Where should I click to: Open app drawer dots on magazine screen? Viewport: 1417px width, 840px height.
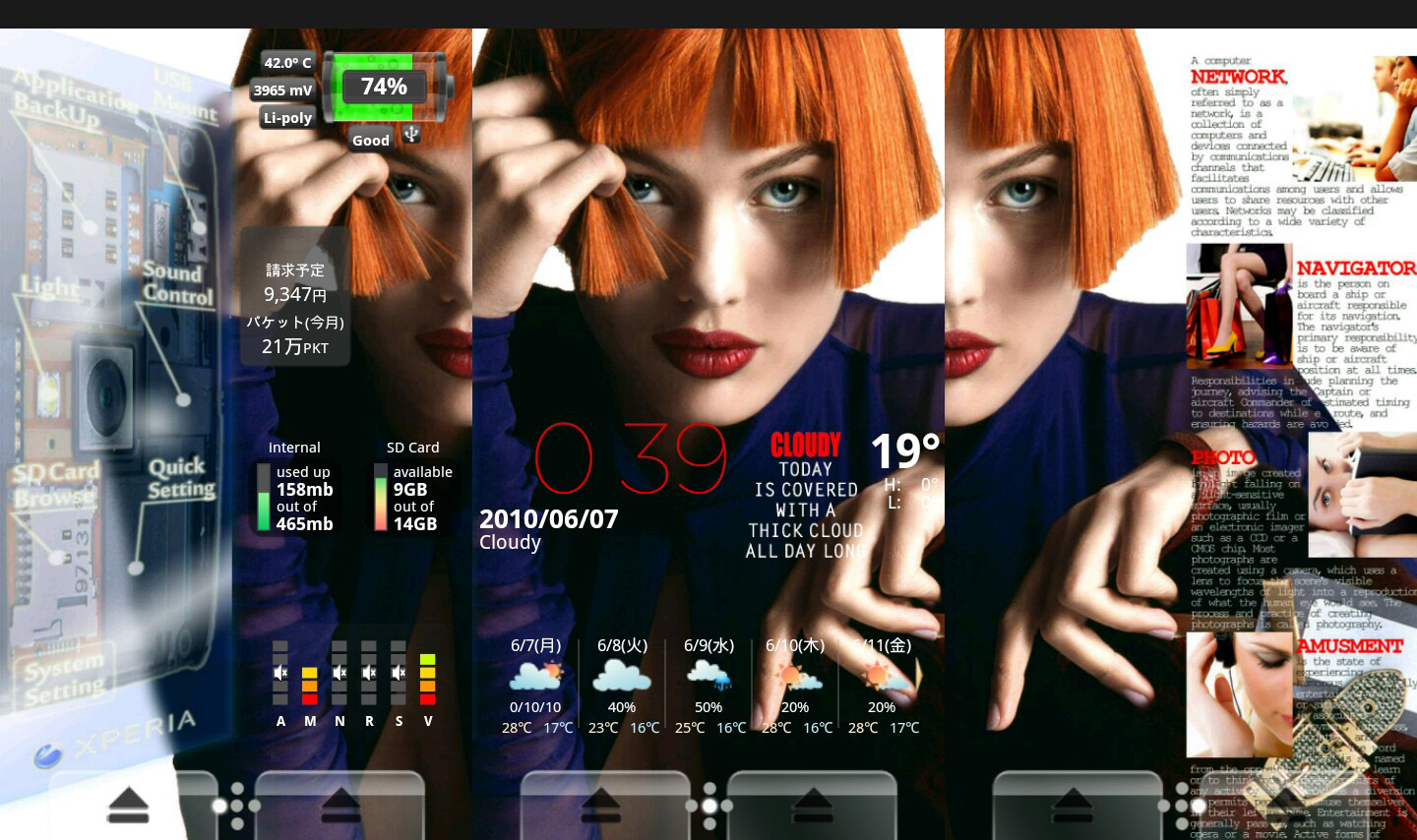point(1182,805)
